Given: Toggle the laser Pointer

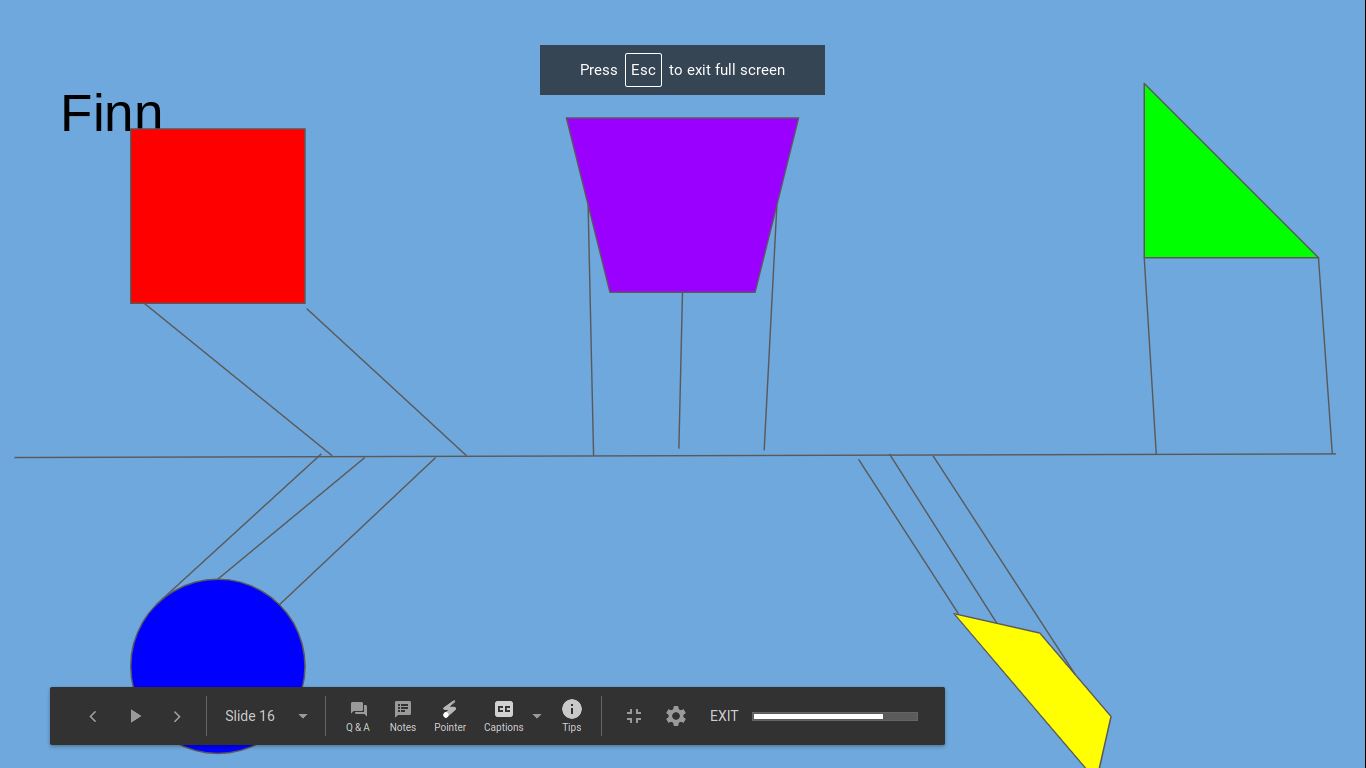Looking at the screenshot, I should tap(450, 716).
